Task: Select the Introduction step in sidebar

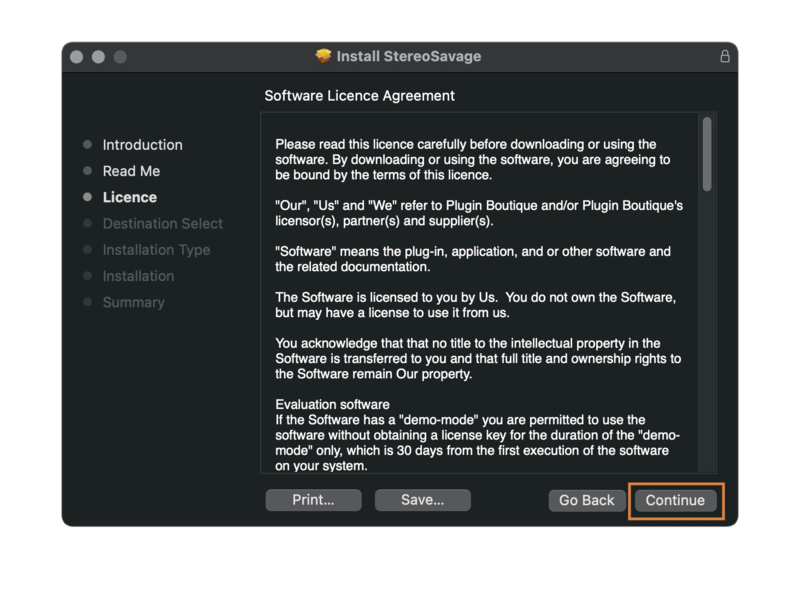Action: click(142, 145)
